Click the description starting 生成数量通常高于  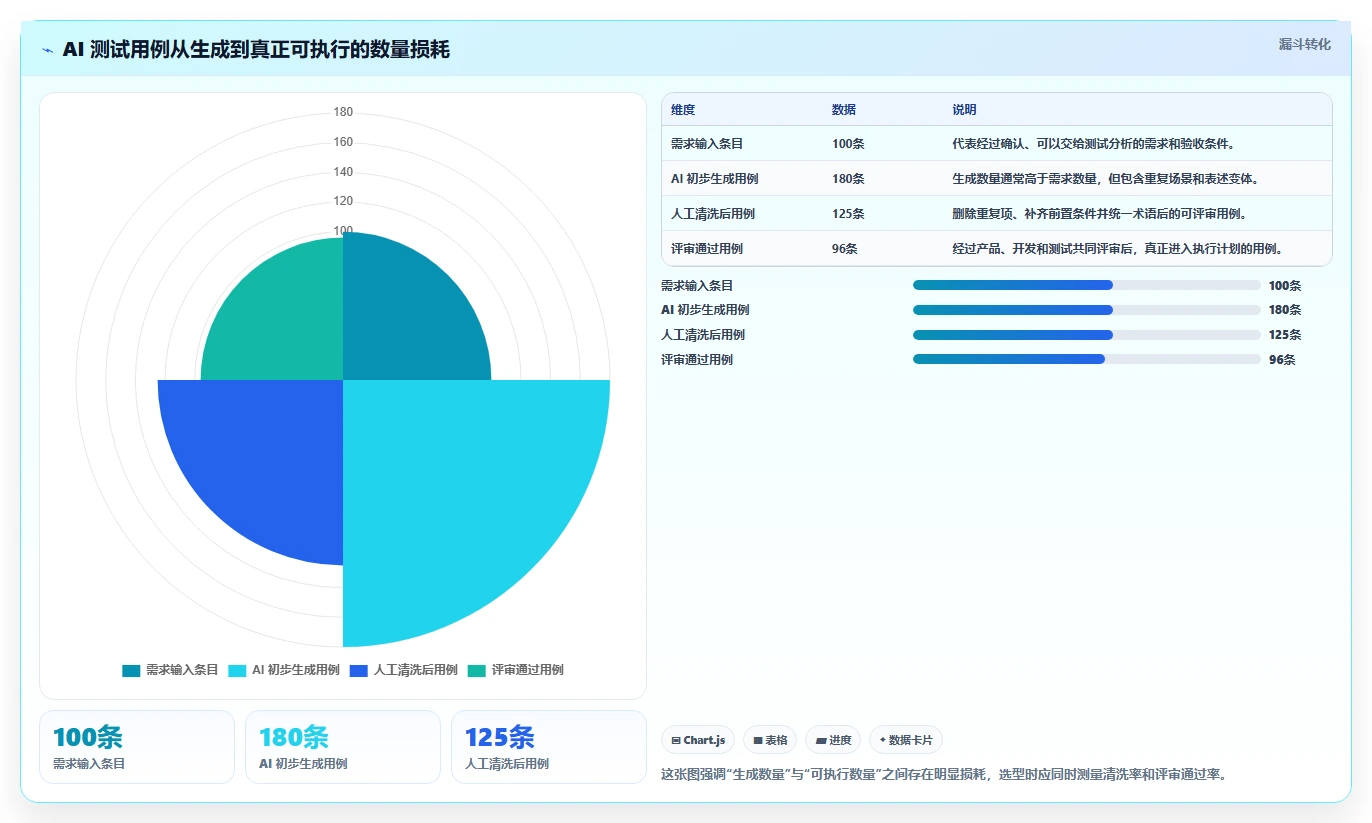1105,179
